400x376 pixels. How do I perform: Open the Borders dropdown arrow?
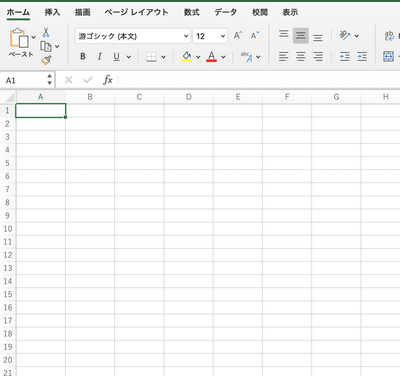pyautogui.click(x=163, y=57)
